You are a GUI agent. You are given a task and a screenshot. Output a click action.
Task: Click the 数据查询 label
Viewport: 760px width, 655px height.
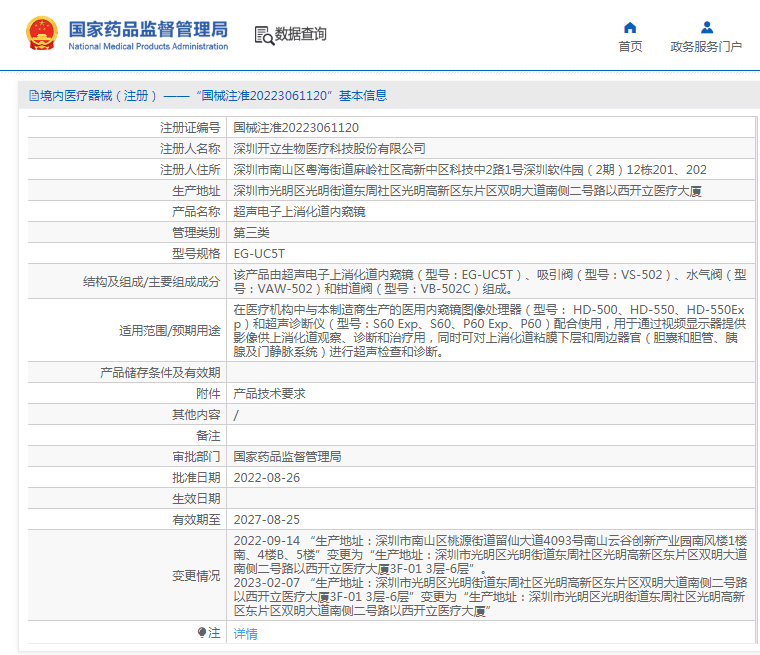tap(301, 34)
